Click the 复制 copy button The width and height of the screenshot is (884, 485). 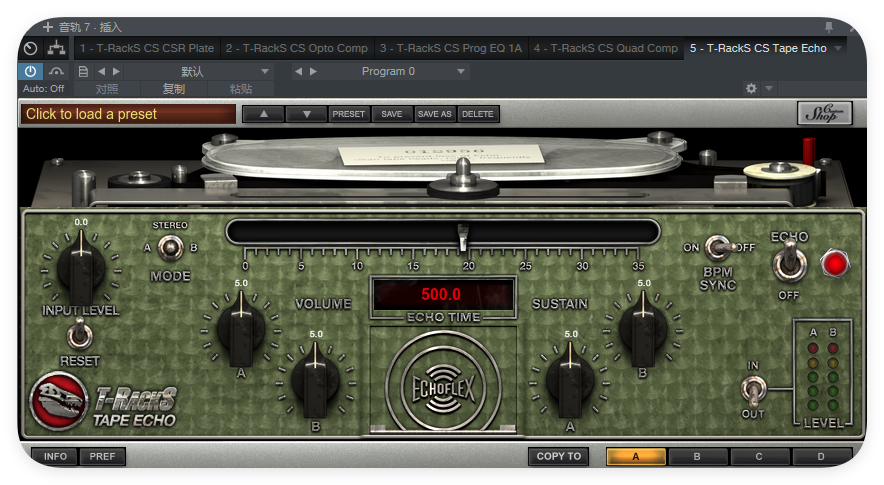click(174, 89)
